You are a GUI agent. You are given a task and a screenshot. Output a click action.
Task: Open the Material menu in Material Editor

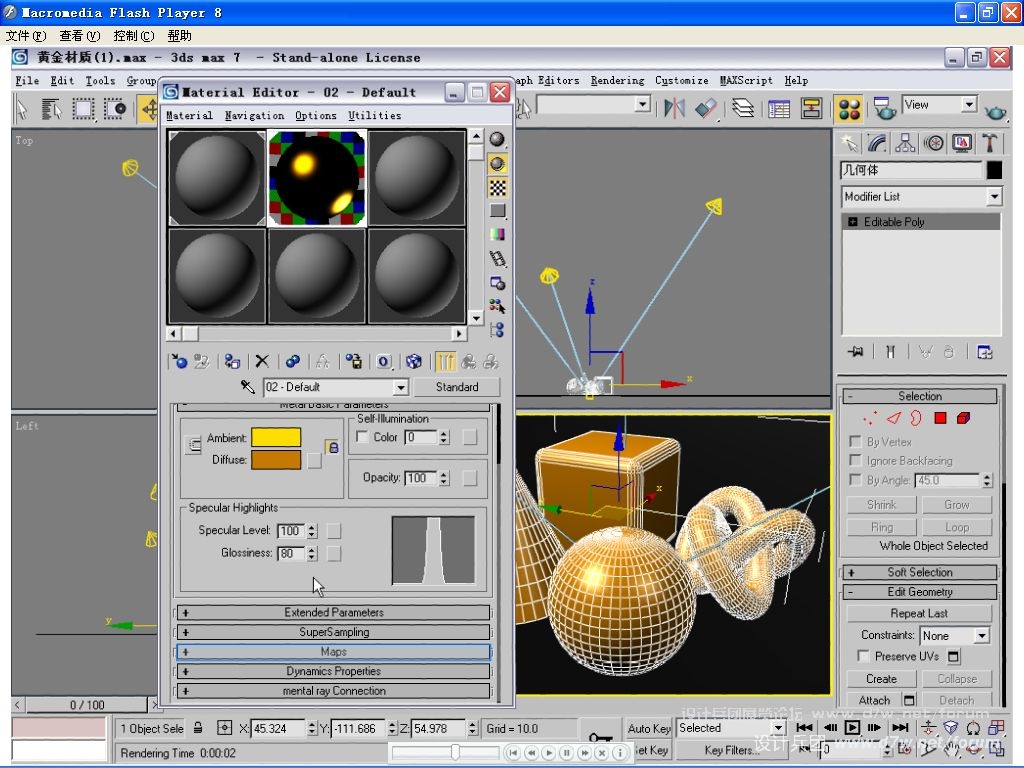pos(189,116)
